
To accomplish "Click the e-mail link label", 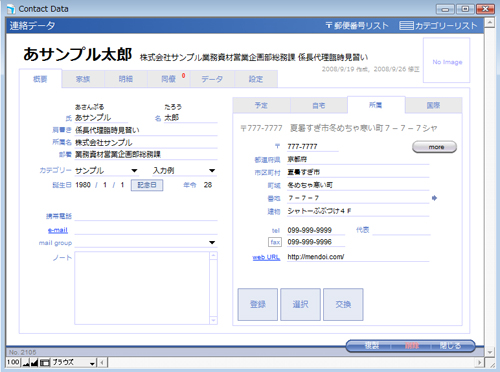I will pyautogui.click(x=58, y=230).
